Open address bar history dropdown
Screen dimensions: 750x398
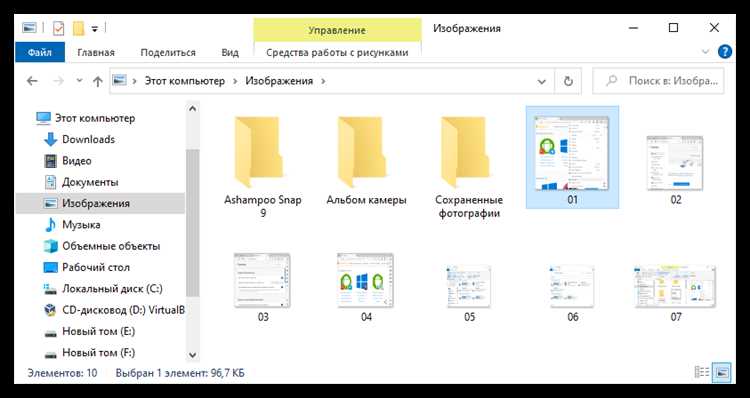click(x=541, y=81)
